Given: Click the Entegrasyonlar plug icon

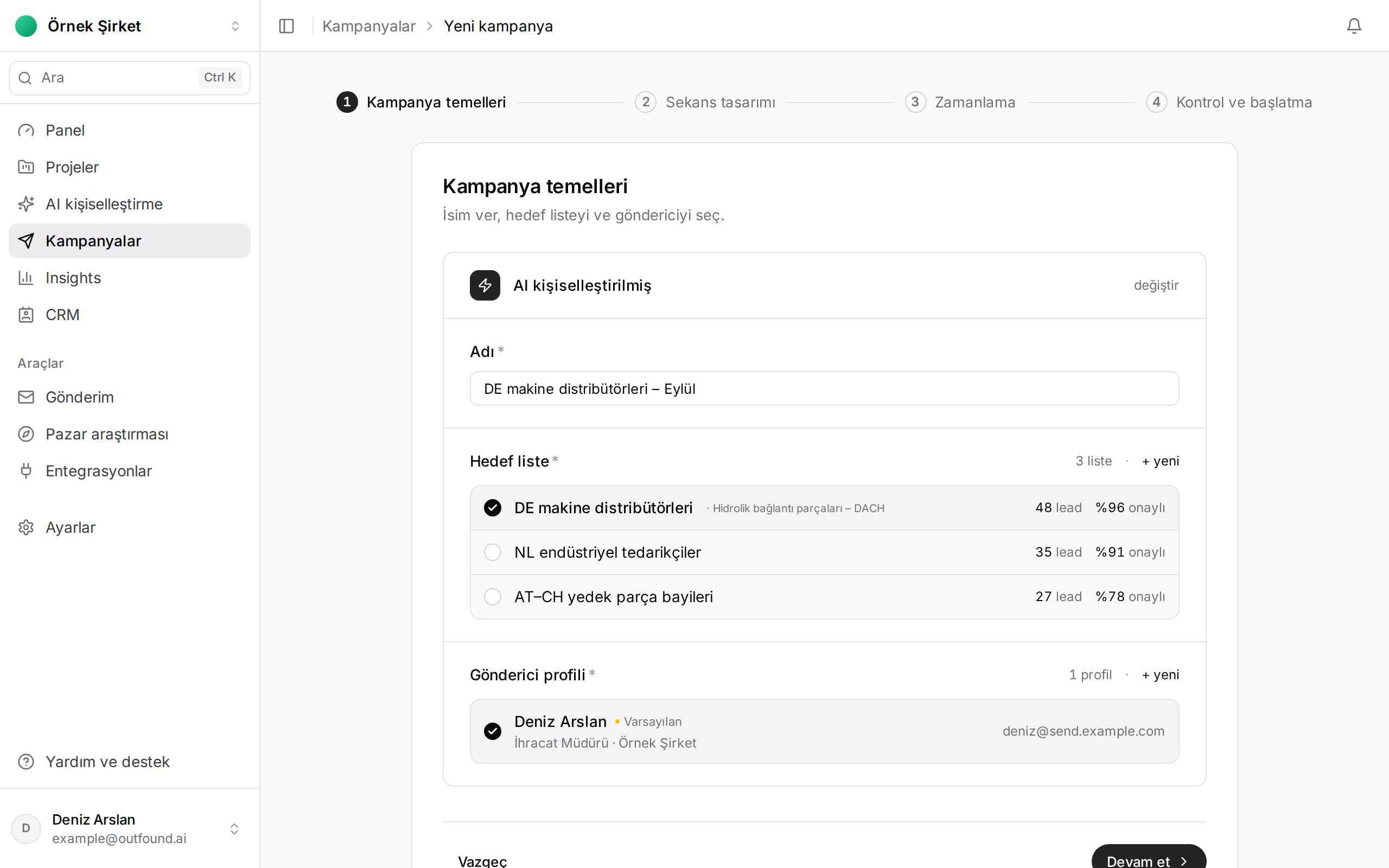Looking at the screenshot, I should pyautogui.click(x=26, y=471).
